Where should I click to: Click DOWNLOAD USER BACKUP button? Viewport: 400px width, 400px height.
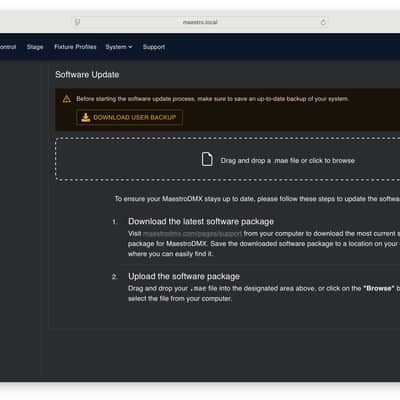[129, 117]
